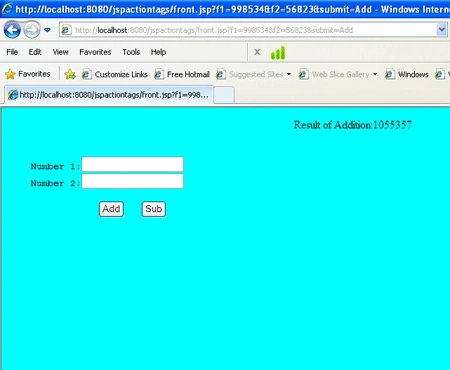Click the Suggested Sites link
This screenshot has height=370, width=450.
click(256, 74)
